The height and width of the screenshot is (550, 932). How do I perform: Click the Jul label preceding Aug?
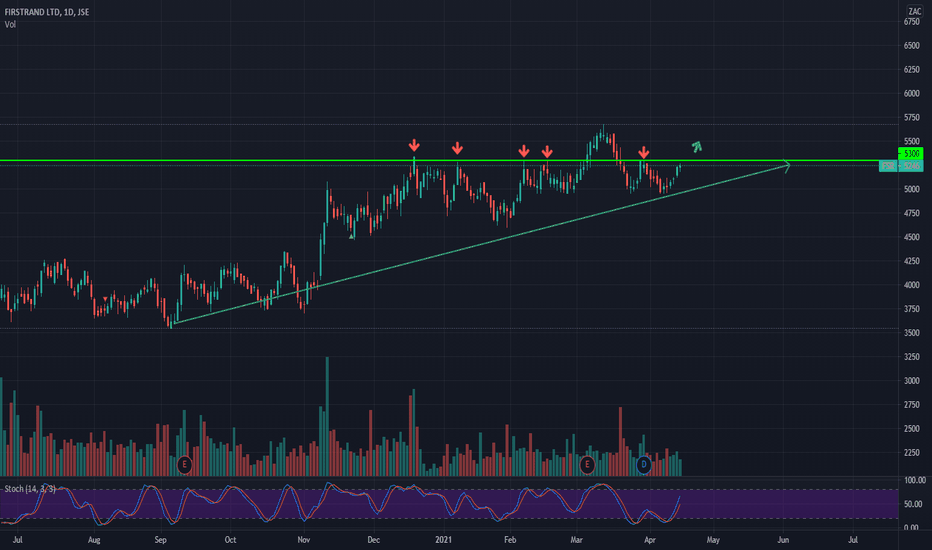(x=18, y=540)
